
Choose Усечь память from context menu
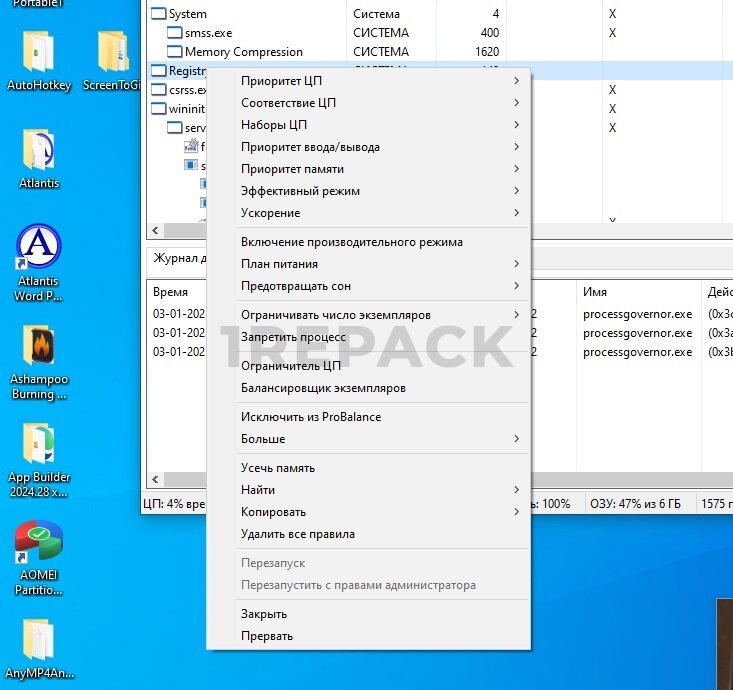pos(277,468)
